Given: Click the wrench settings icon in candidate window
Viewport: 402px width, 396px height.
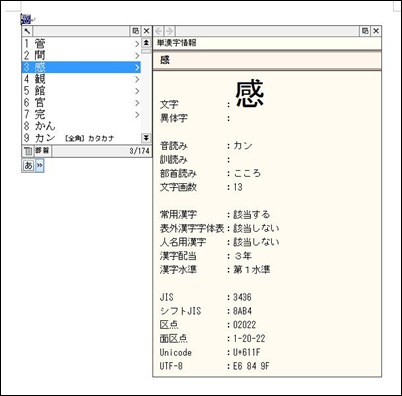Looking at the screenshot, I should point(27,31).
